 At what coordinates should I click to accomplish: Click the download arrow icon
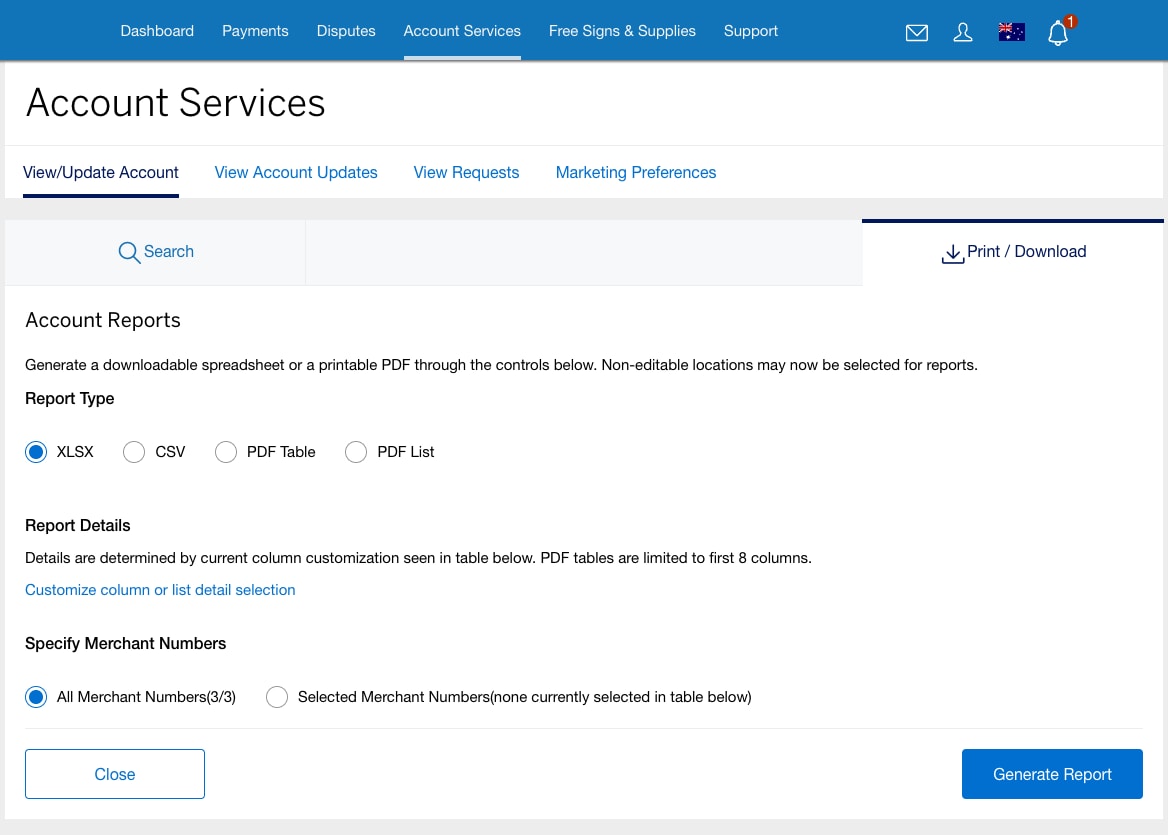point(952,254)
